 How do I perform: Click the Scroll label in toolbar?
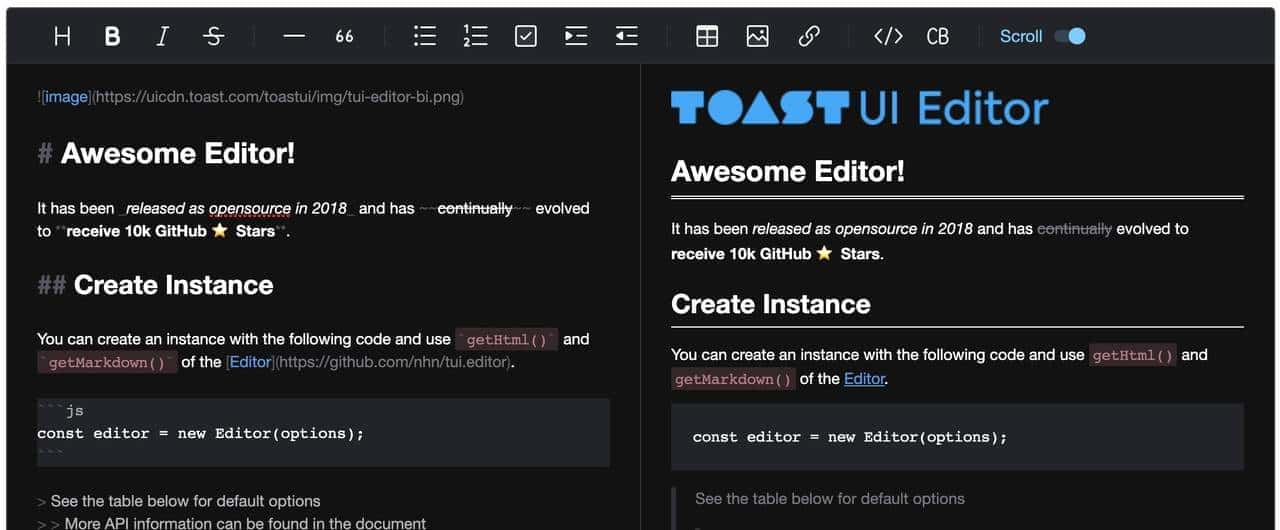pyautogui.click(x=1021, y=36)
